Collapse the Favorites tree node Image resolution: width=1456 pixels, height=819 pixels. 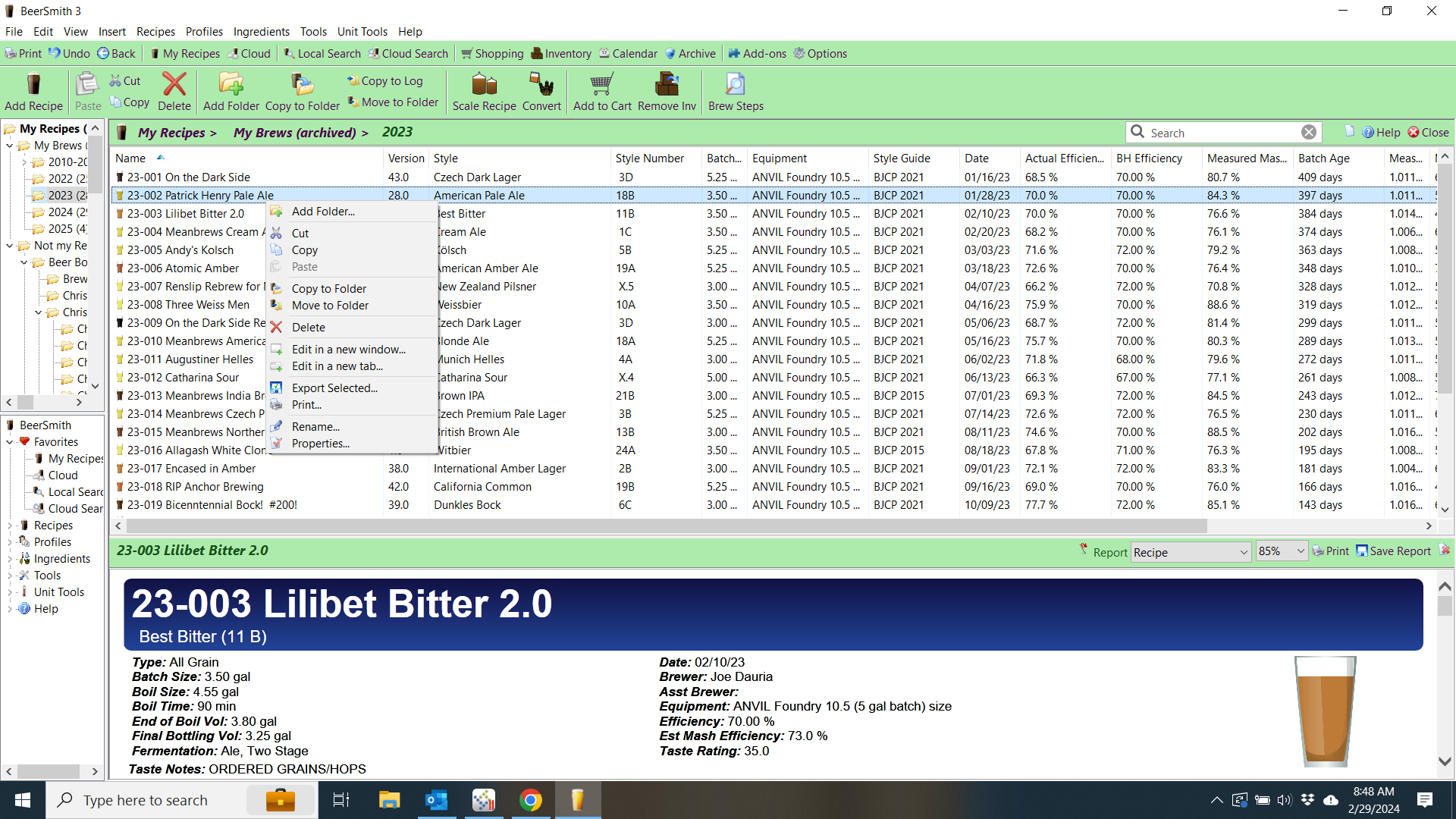(x=9, y=442)
